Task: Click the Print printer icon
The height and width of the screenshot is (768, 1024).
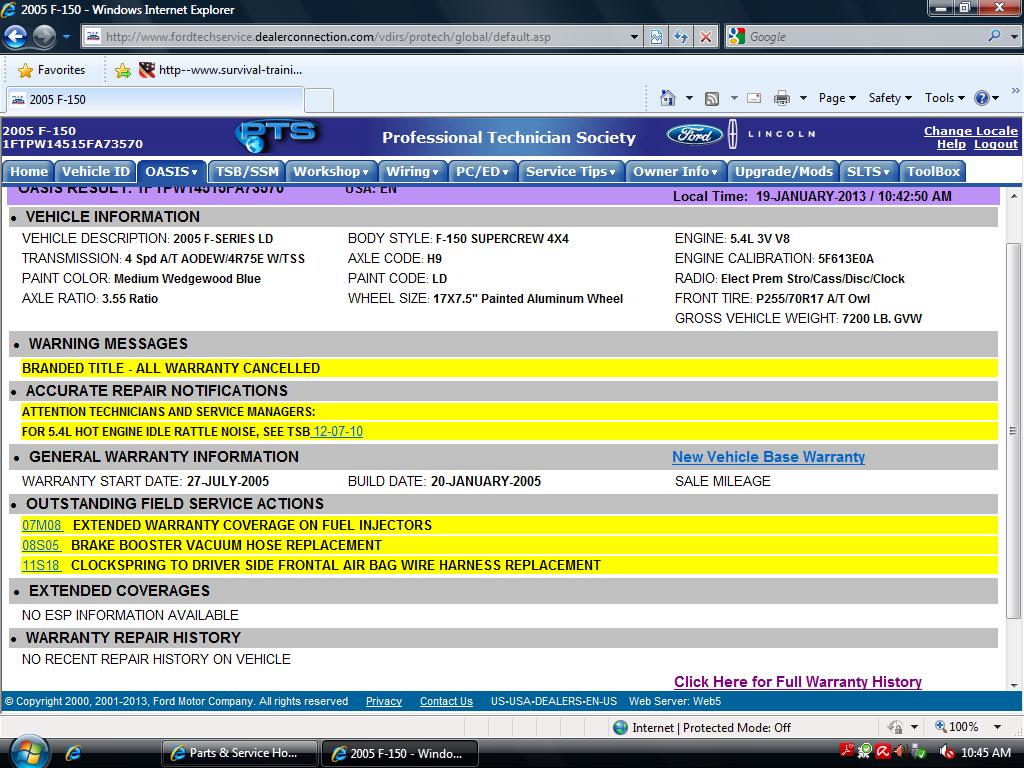Action: point(781,98)
